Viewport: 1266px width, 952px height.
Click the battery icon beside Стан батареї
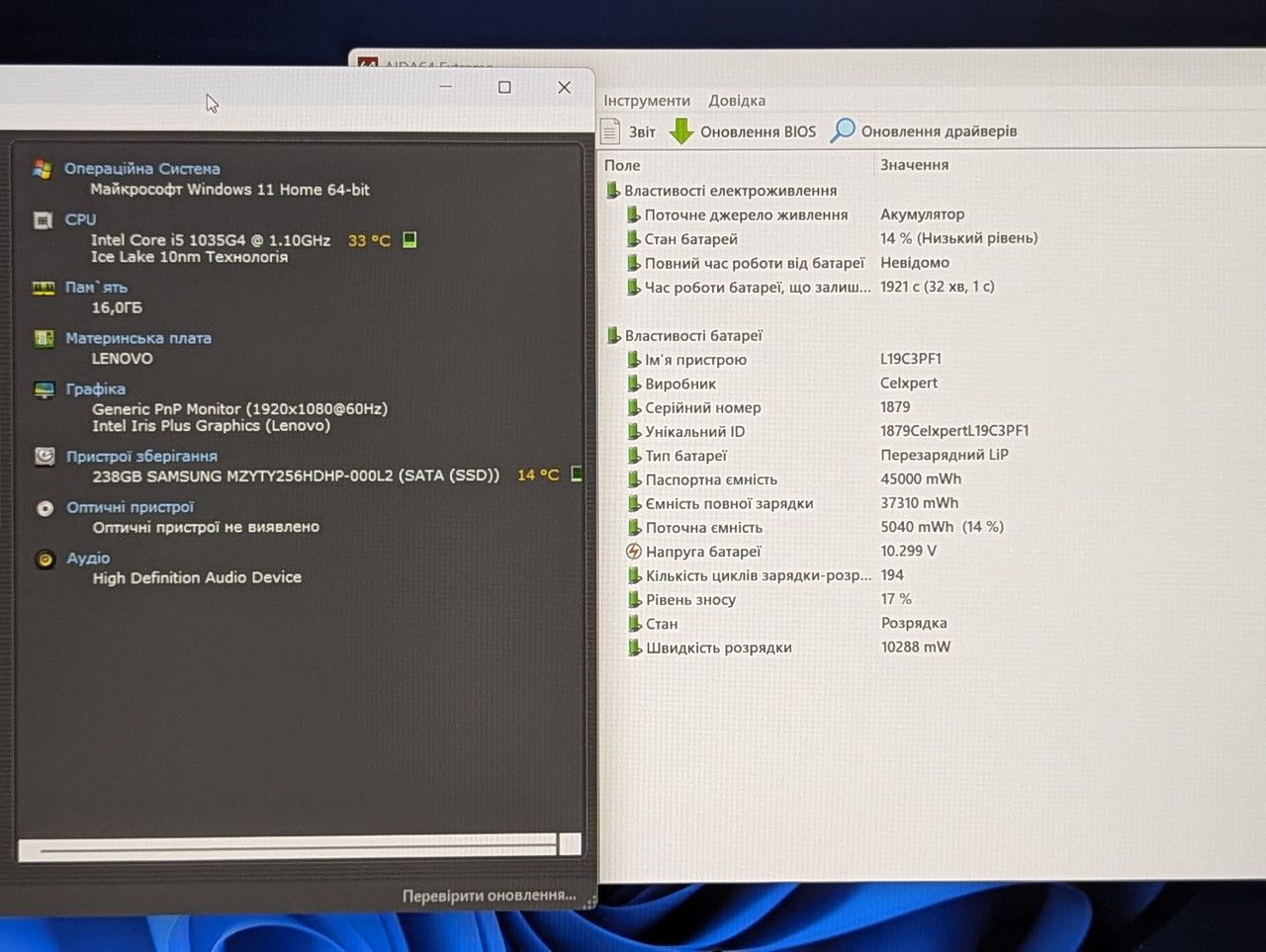pos(633,238)
